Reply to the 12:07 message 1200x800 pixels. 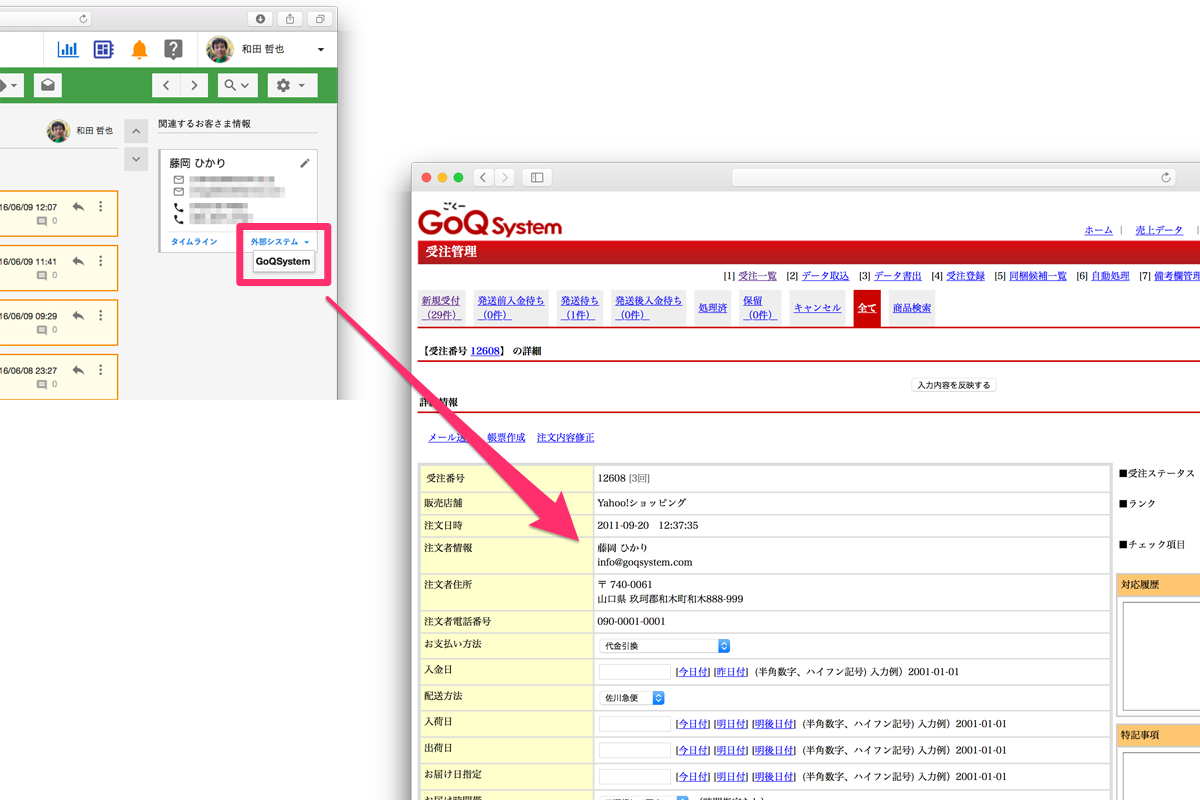pyautogui.click(x=78, y=206)
